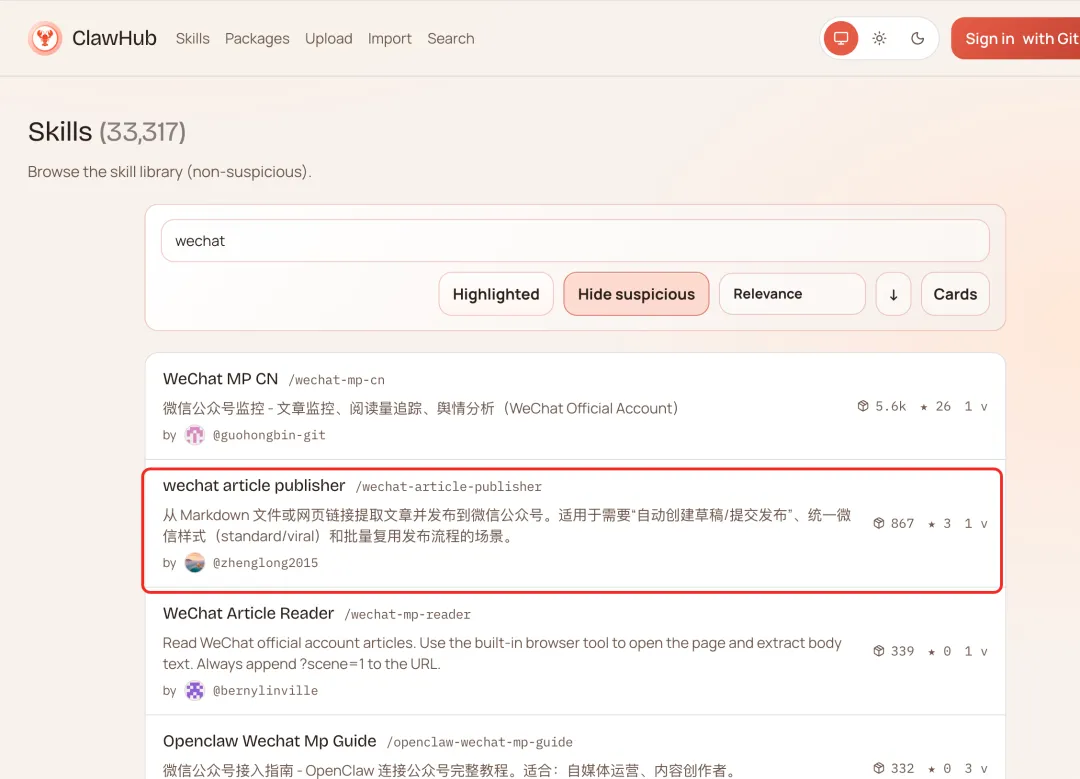Click bernylinville avatar image
Screen dimensions: 1080x779
[195, 690]
